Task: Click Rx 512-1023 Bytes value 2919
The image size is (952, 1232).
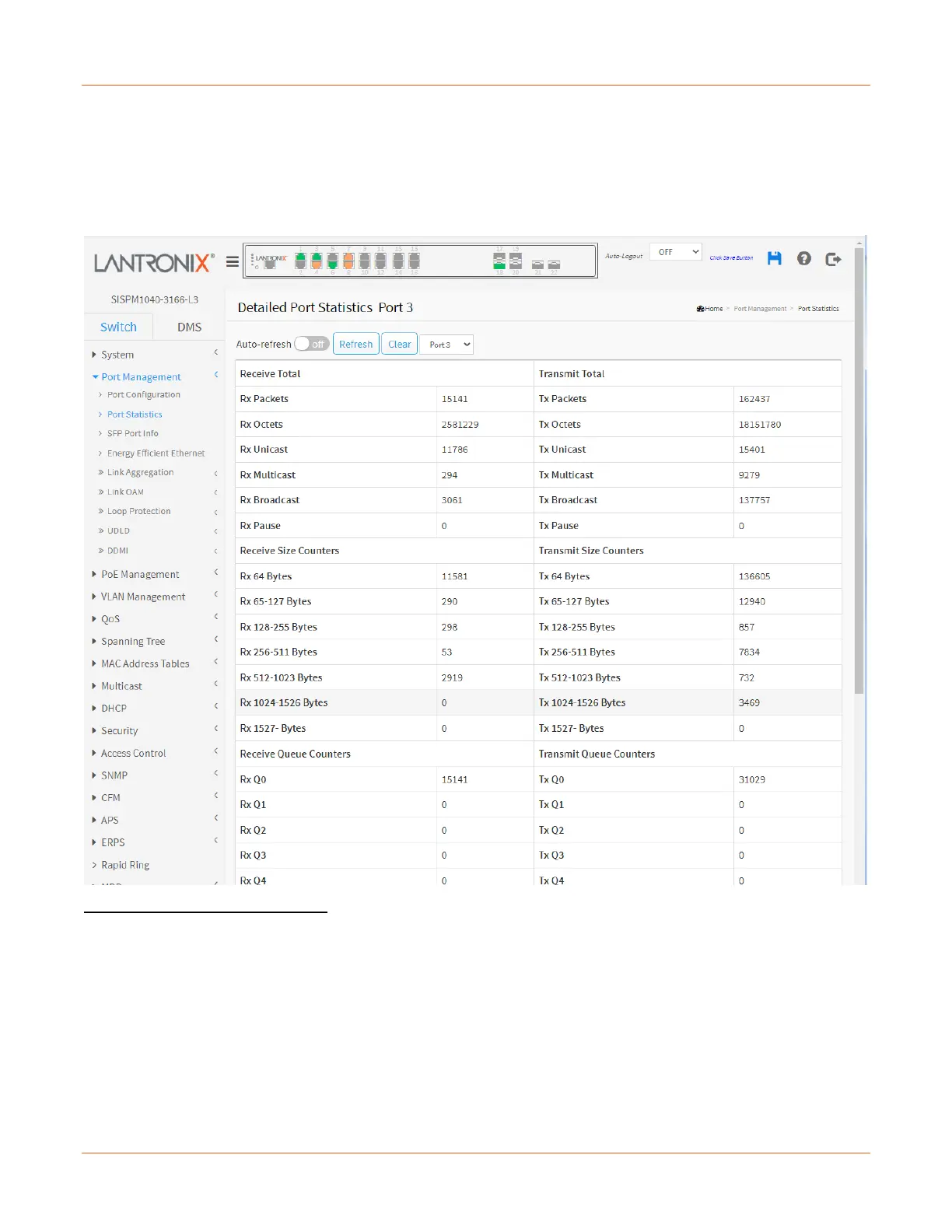Action: click(x=452, y=678)
